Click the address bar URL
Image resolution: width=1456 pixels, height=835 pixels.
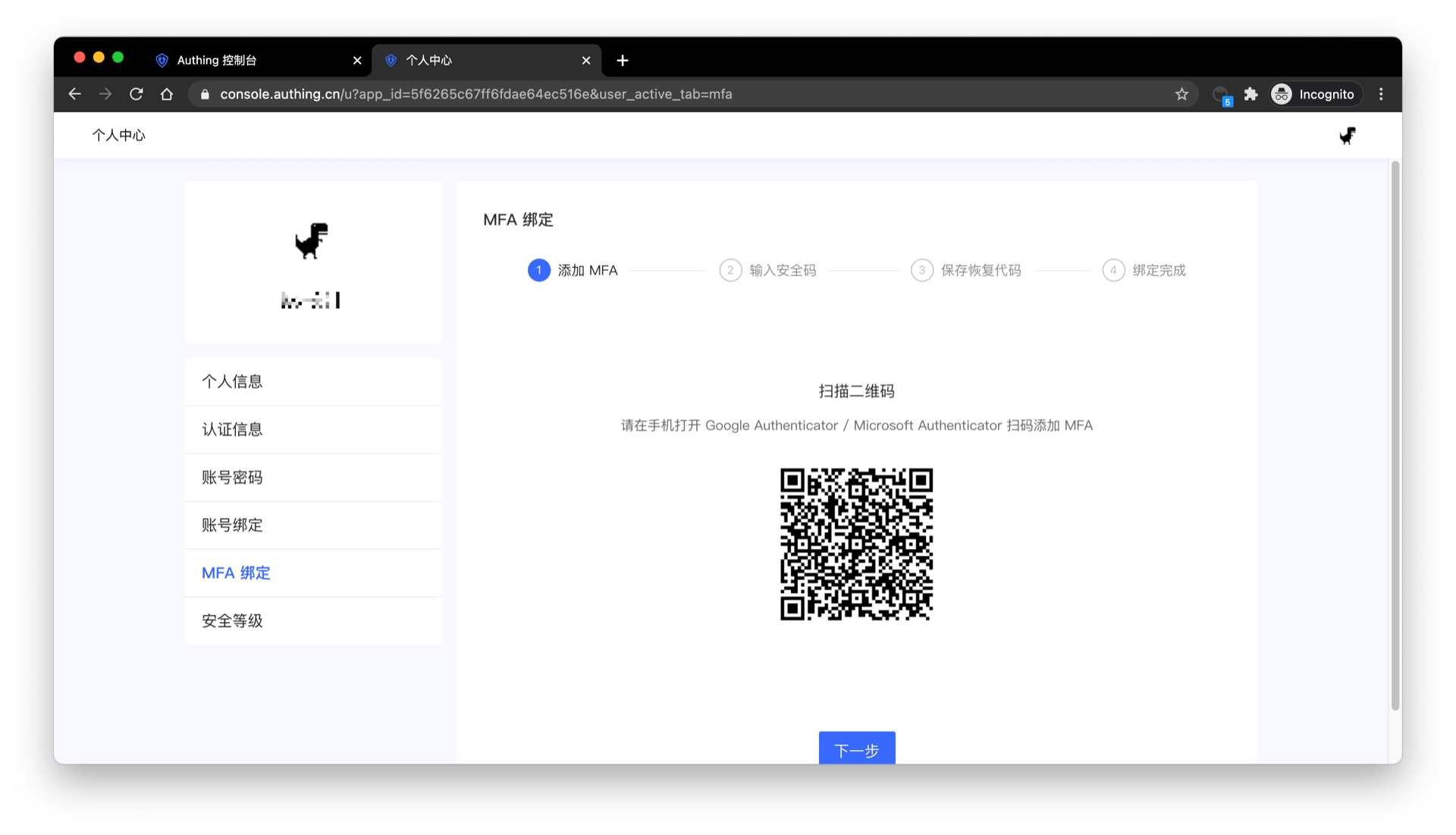point(475,94)
